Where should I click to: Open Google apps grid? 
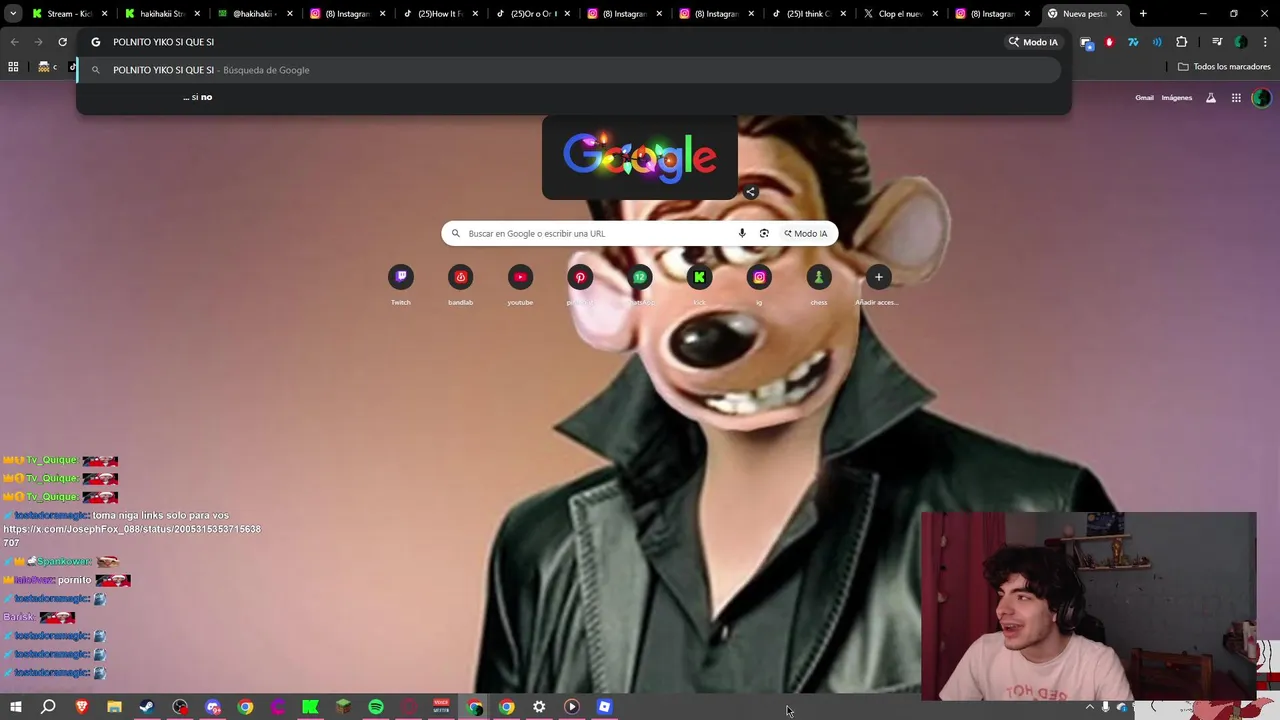pos(1236,98)
